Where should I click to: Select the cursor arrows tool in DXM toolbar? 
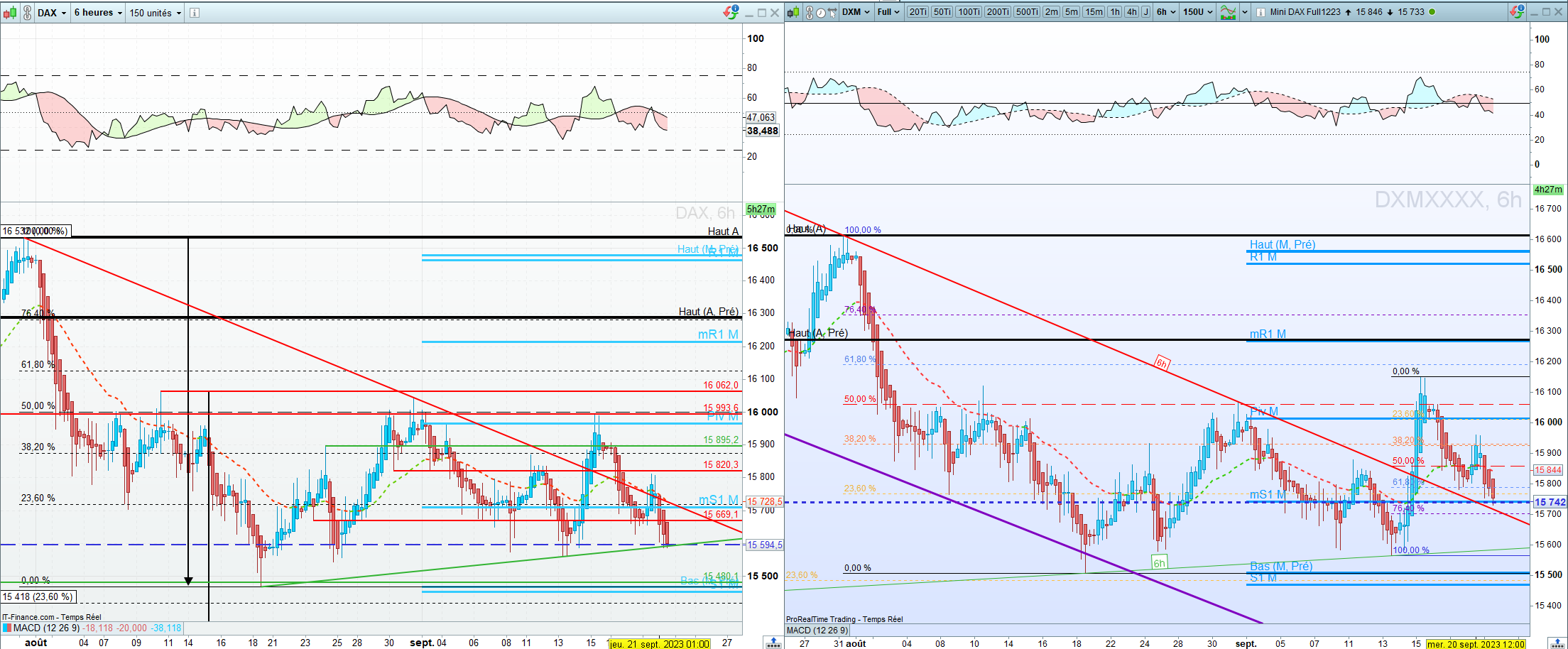832,13
